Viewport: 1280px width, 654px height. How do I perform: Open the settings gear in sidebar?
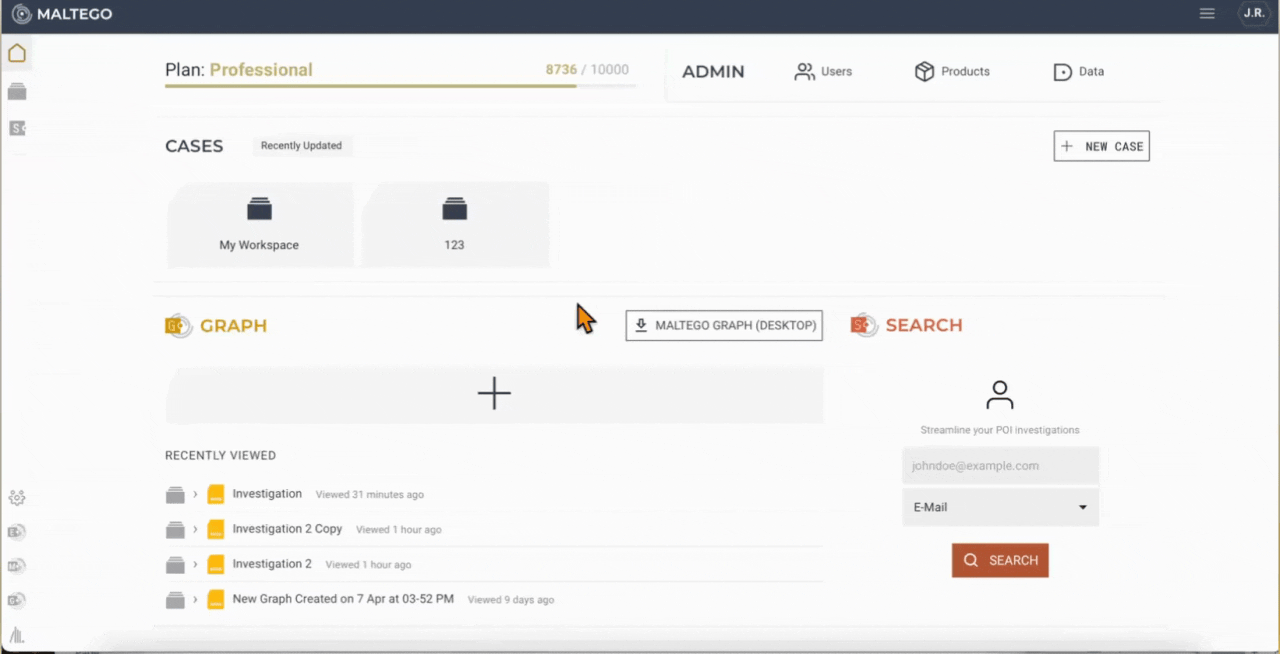click(17, 498)
